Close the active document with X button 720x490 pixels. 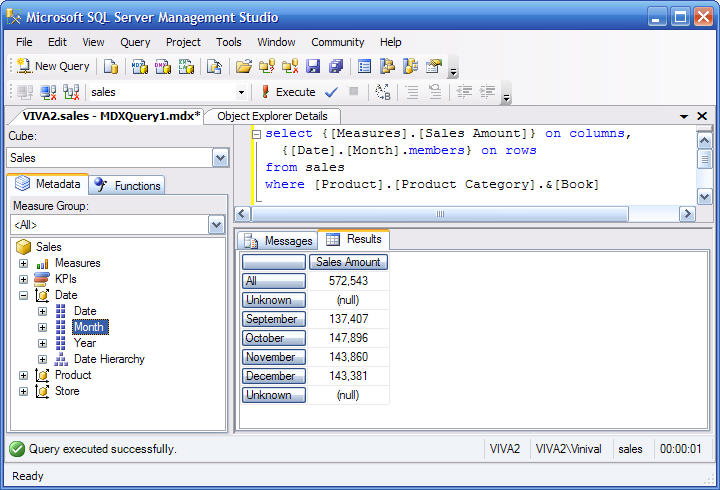coord(702,116)
